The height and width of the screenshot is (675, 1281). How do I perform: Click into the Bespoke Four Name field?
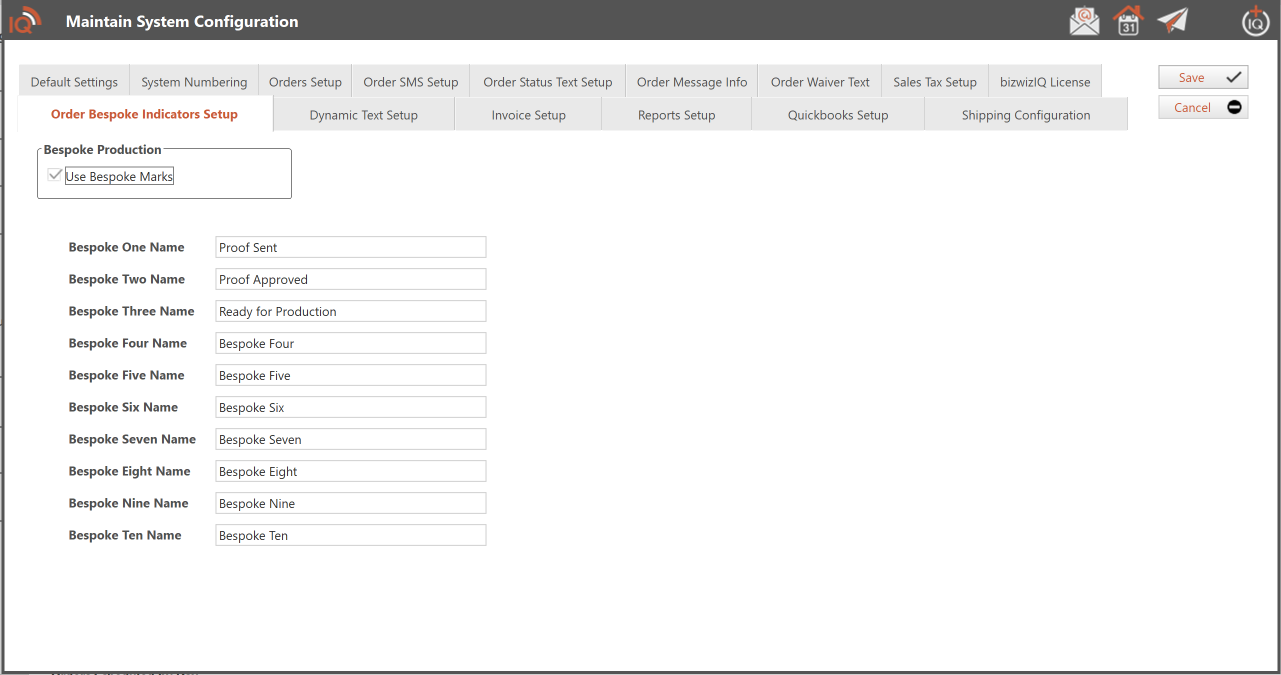coord(350,343)
